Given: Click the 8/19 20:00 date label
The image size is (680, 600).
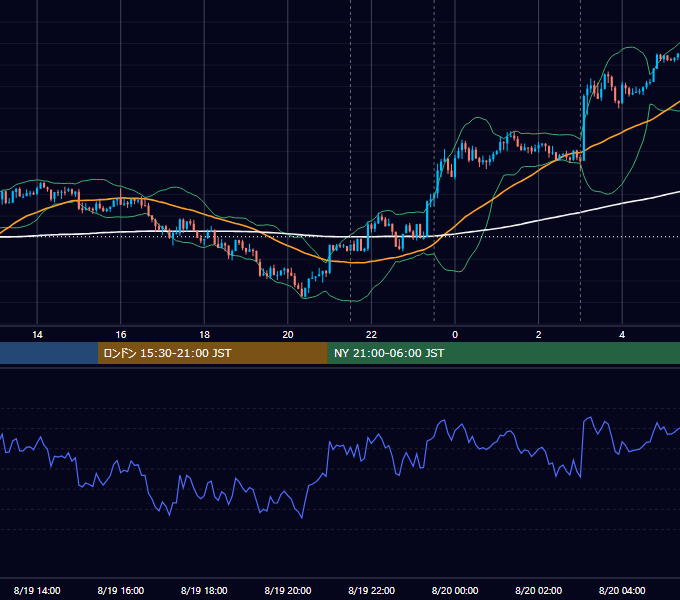Looking at the screenshot, I should [288, 590].
